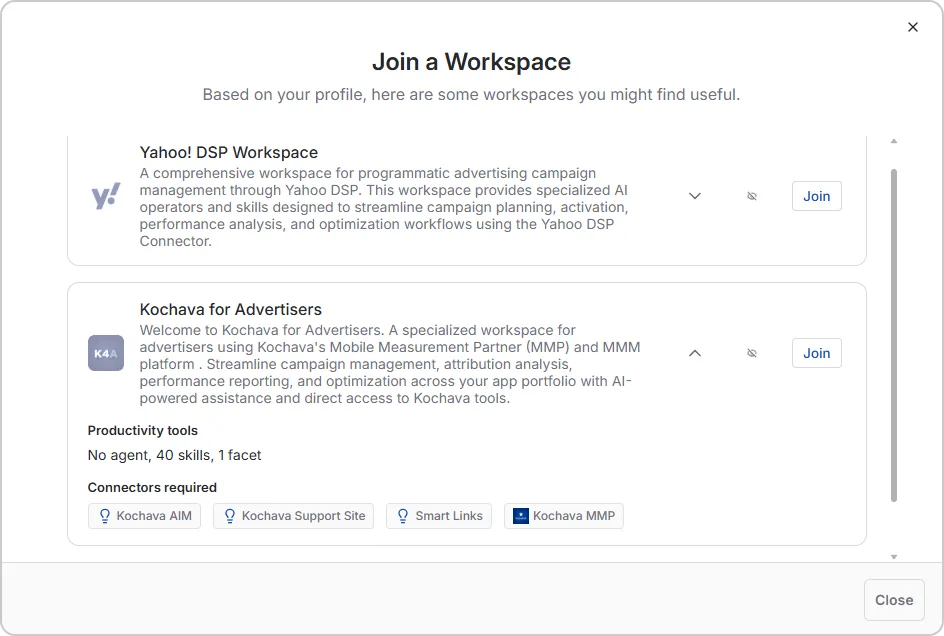
Task: Join the Kochava for Advertisers workspace
Action: point(816,353)
